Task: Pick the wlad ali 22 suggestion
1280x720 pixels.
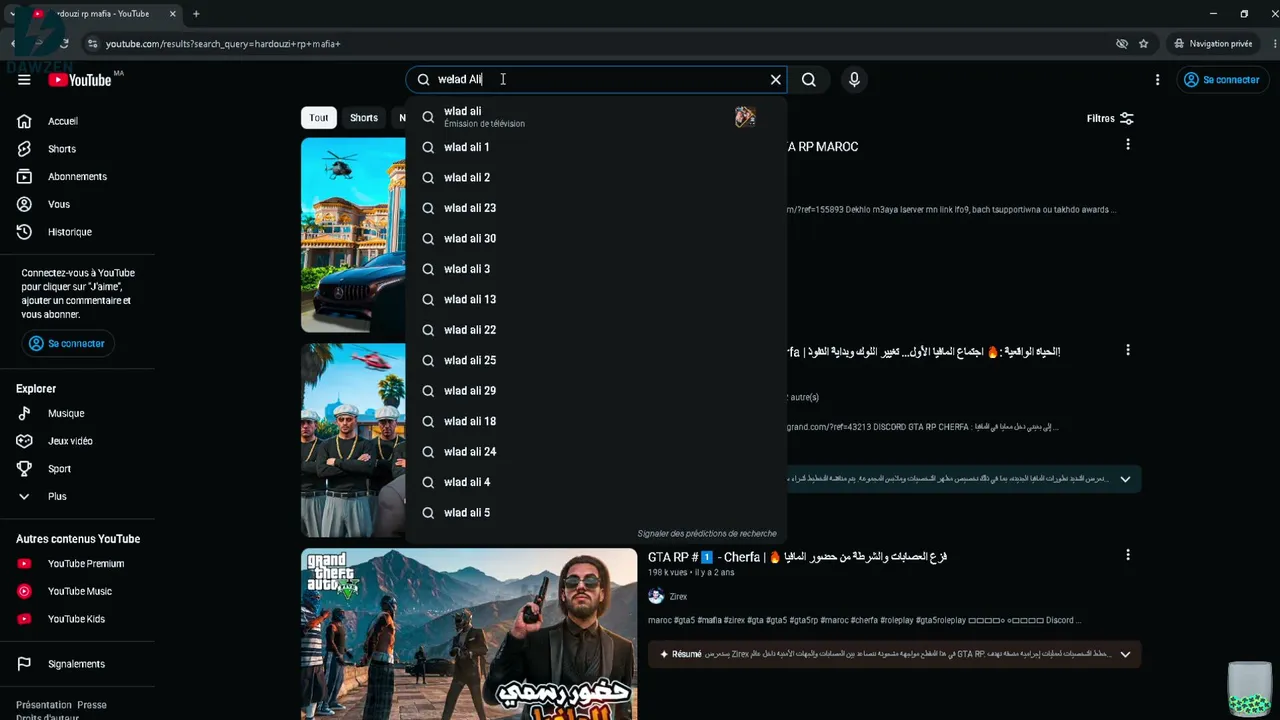Action: coord(596,330)
